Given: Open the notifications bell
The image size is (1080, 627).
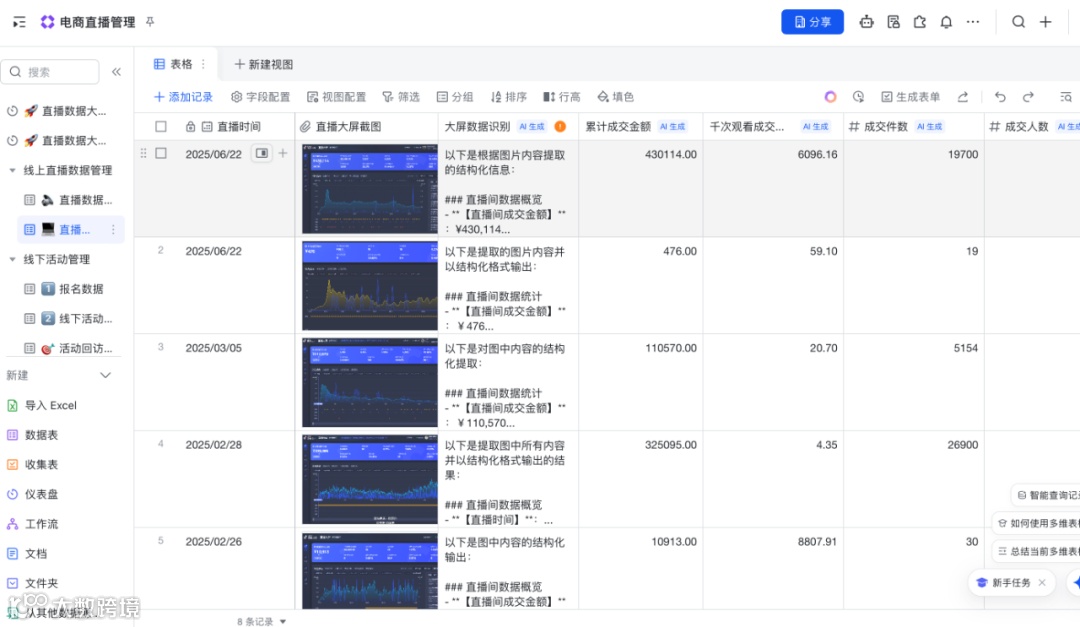Looking at the screenshot, I should (x=946, y=22).
